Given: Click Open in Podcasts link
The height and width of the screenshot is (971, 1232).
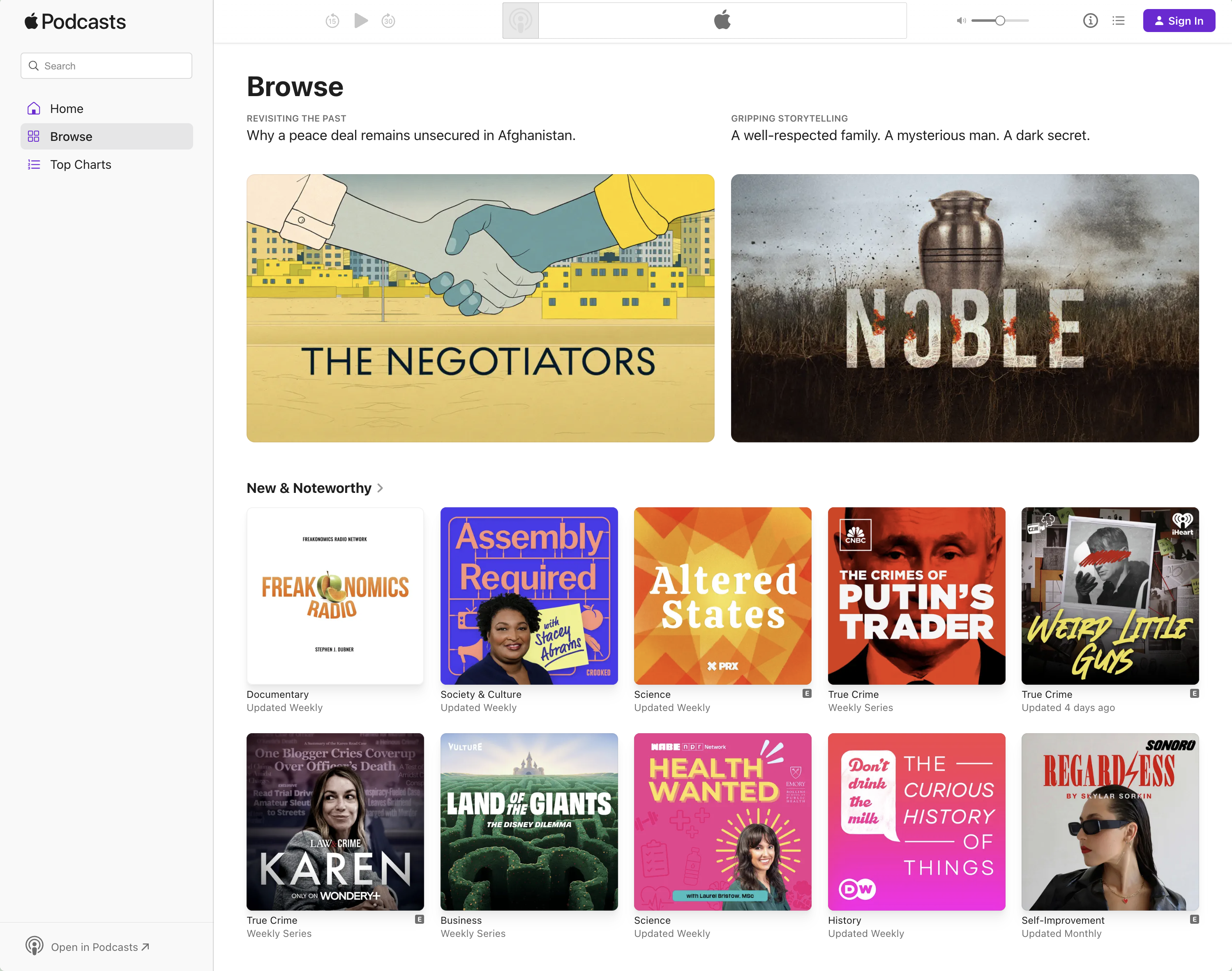Looking at the screenshot, I should click(x=99, y=947).
